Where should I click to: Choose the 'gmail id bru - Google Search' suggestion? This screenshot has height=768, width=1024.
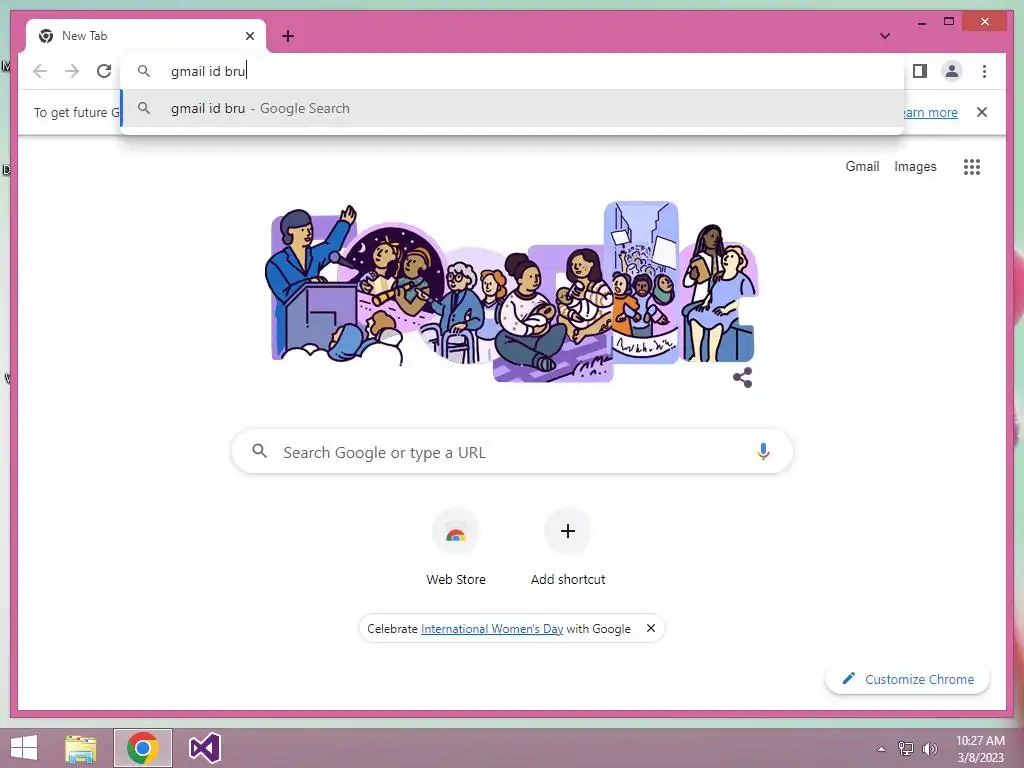pyautogui.click(x=513, y=108)
